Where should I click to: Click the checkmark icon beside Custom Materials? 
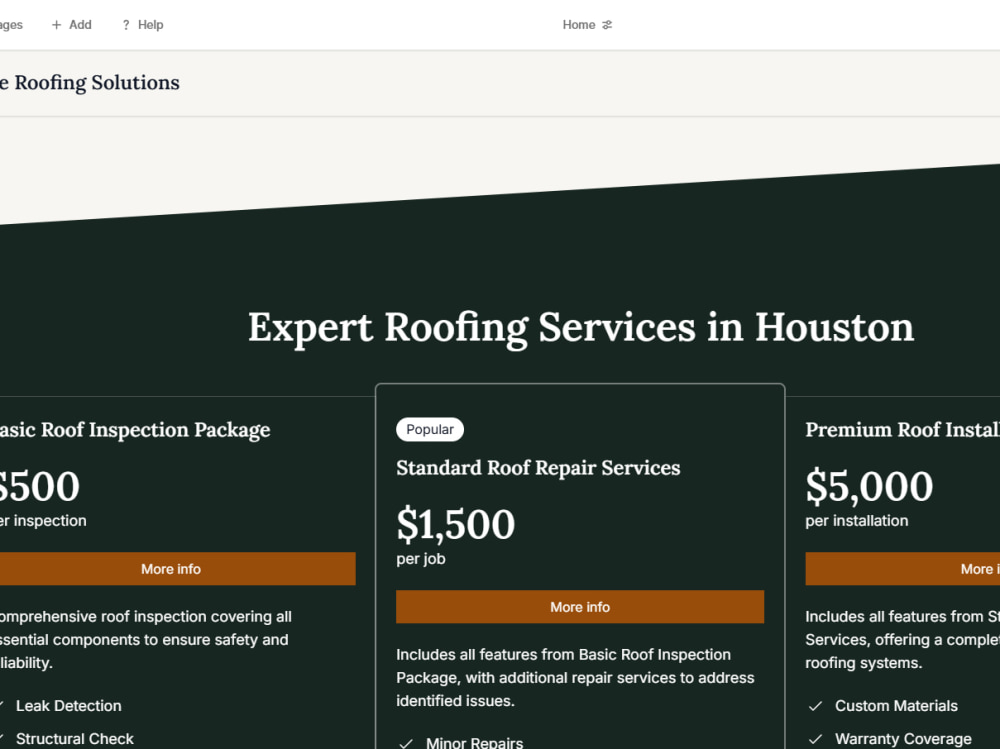tap(815, 706)
